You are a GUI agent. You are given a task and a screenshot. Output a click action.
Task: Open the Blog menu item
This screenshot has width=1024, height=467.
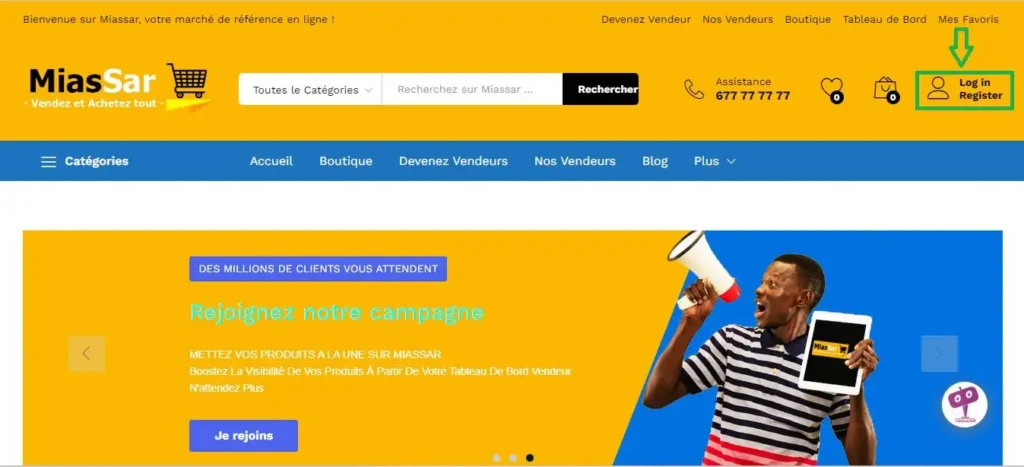654,161
